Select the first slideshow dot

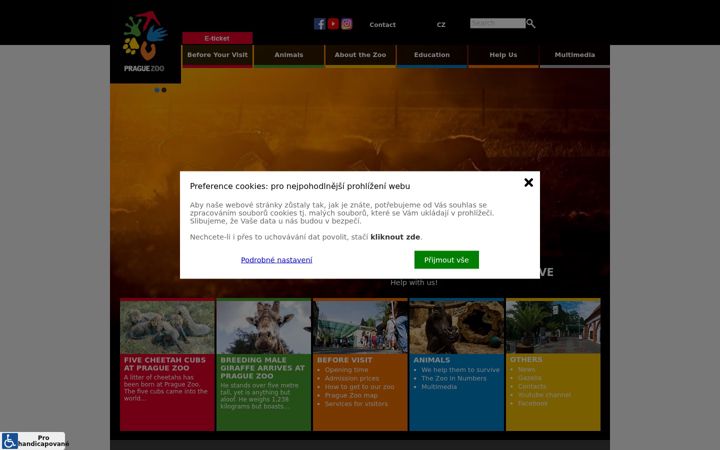157,90
